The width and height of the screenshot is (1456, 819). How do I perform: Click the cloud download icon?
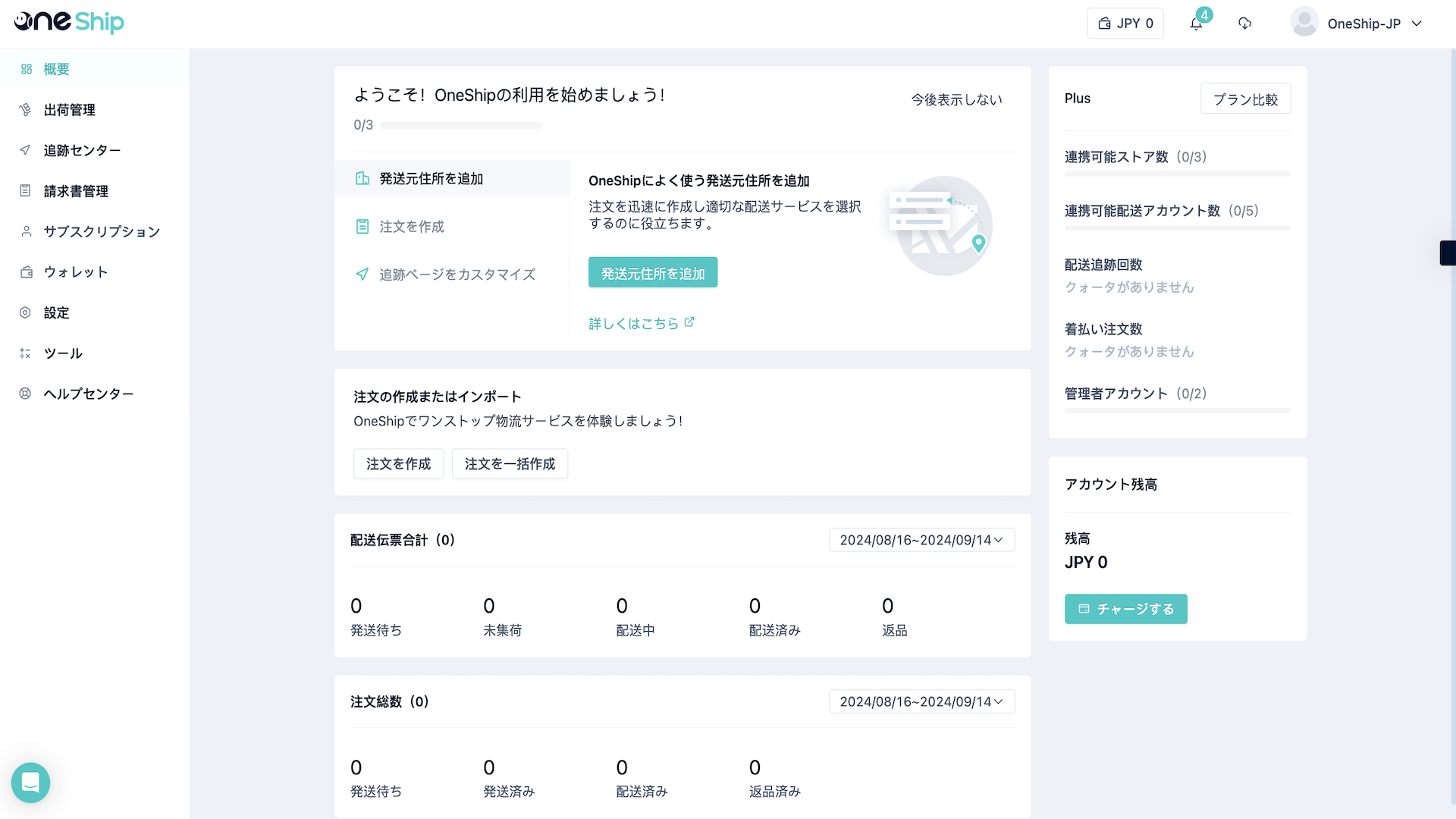pos(1244,24)
